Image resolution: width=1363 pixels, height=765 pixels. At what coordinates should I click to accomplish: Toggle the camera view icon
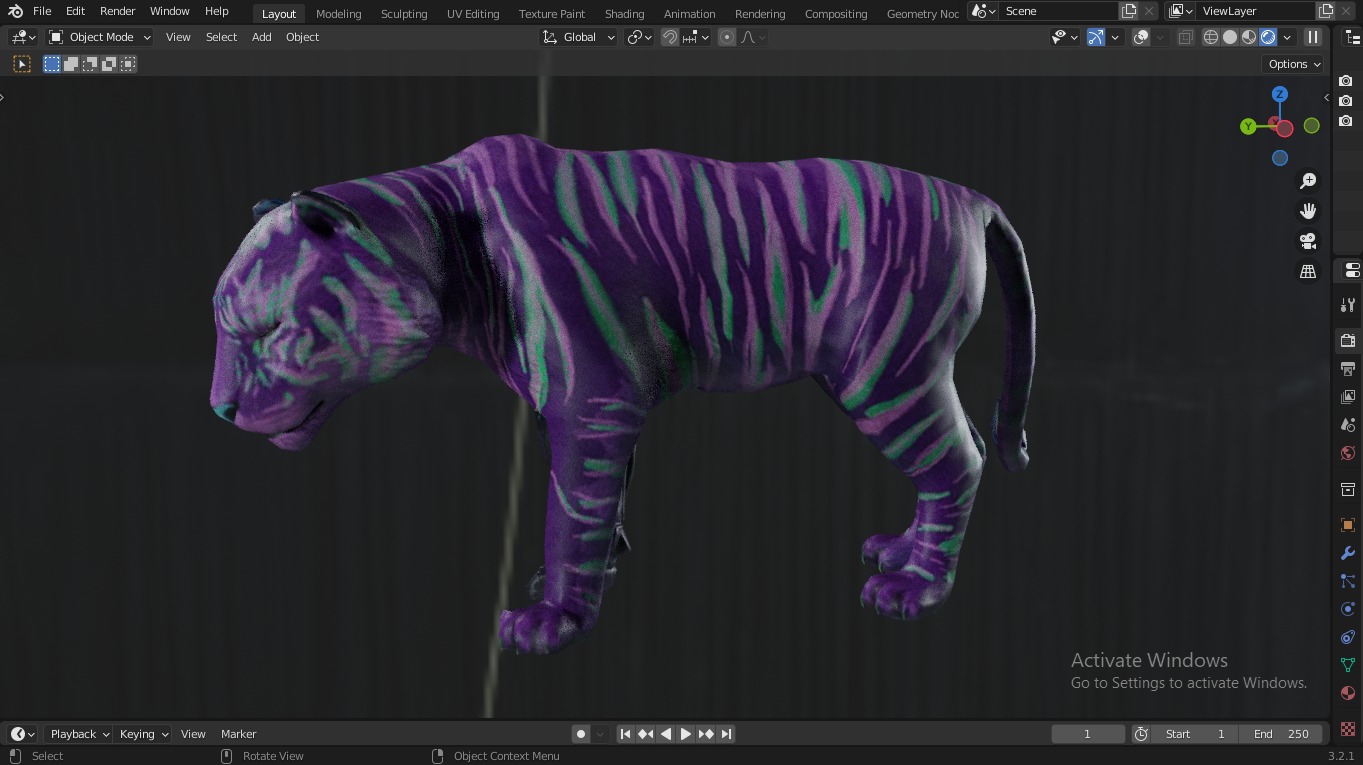pos(1308,241)
